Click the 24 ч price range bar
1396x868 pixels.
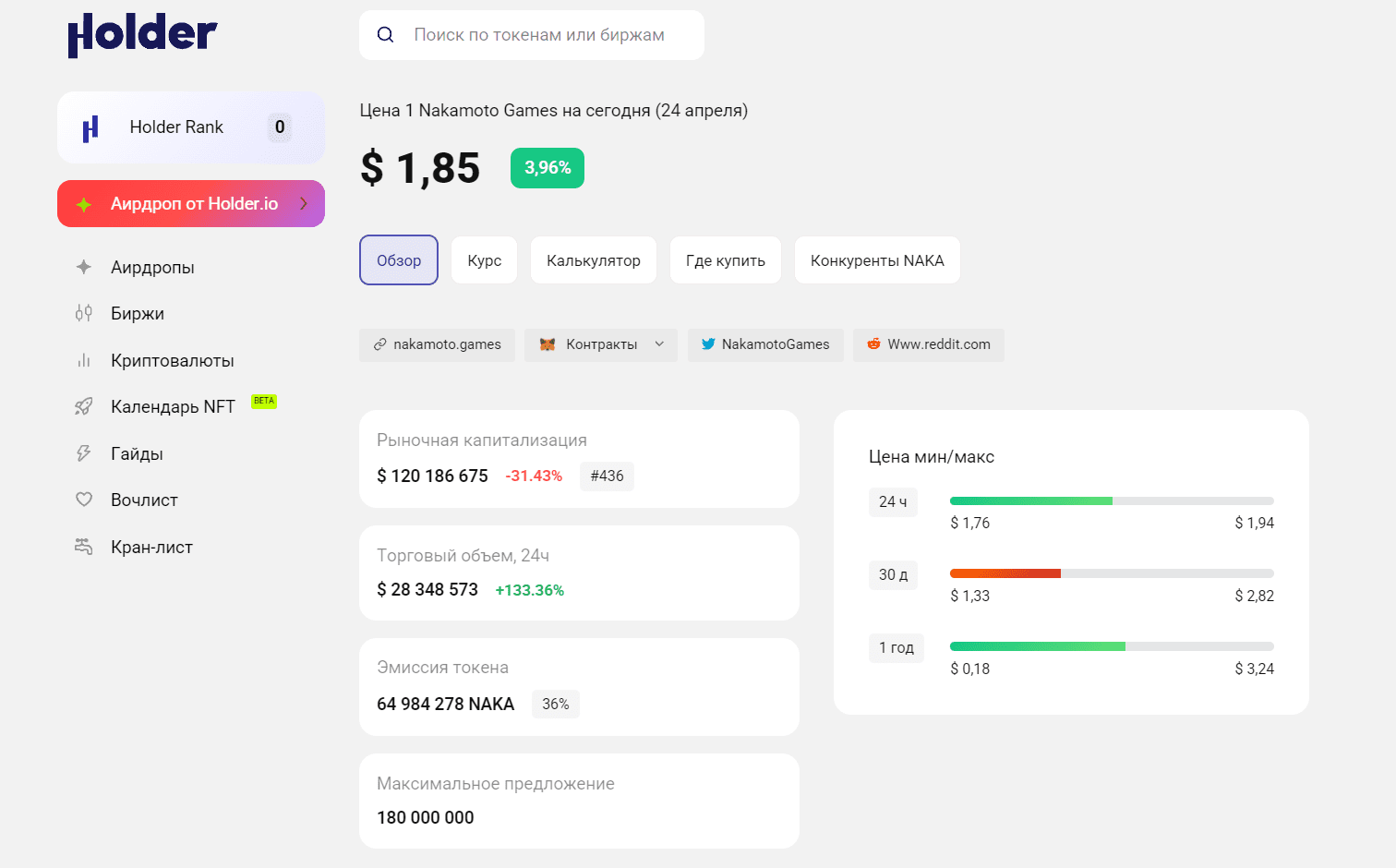click(x=1112, y=500)
